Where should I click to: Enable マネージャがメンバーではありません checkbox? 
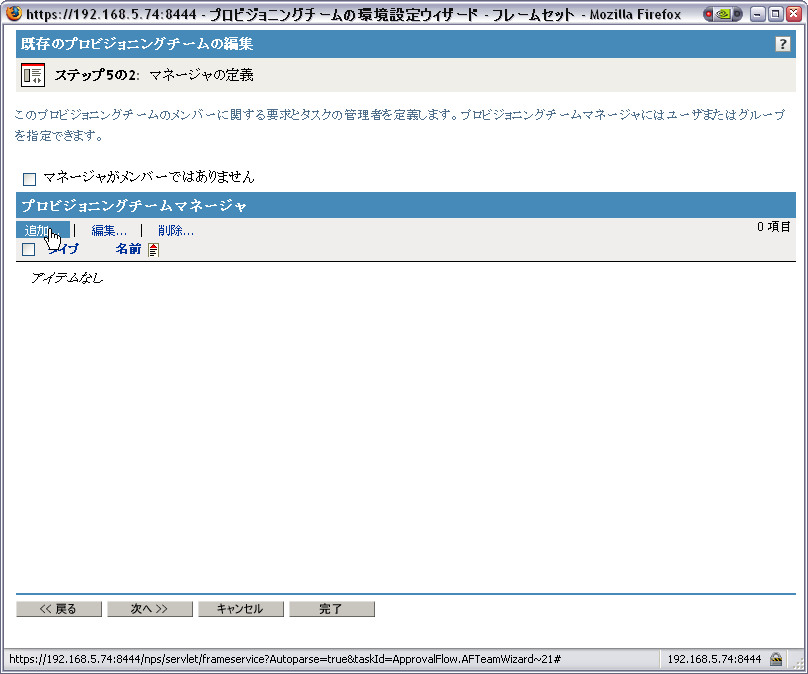click(29, 179)
